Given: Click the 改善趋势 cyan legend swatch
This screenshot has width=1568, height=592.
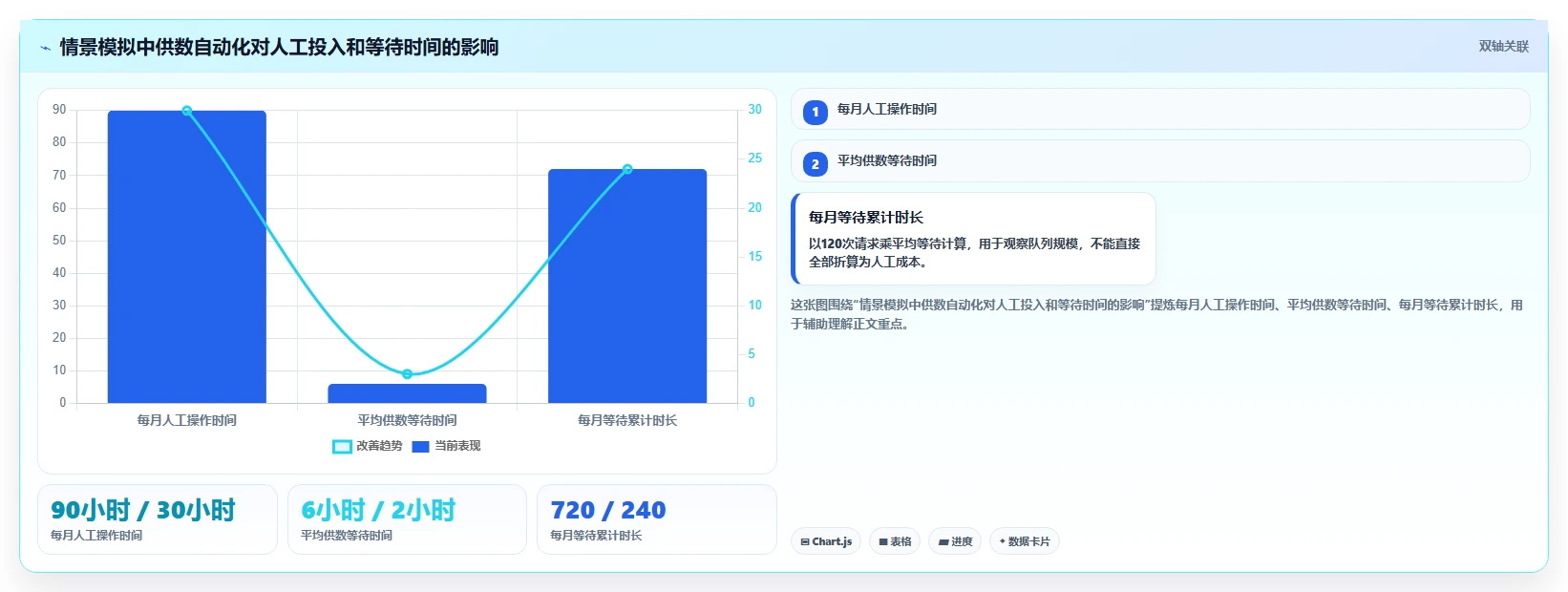Looking at the screenshot, I should point(342,446).
